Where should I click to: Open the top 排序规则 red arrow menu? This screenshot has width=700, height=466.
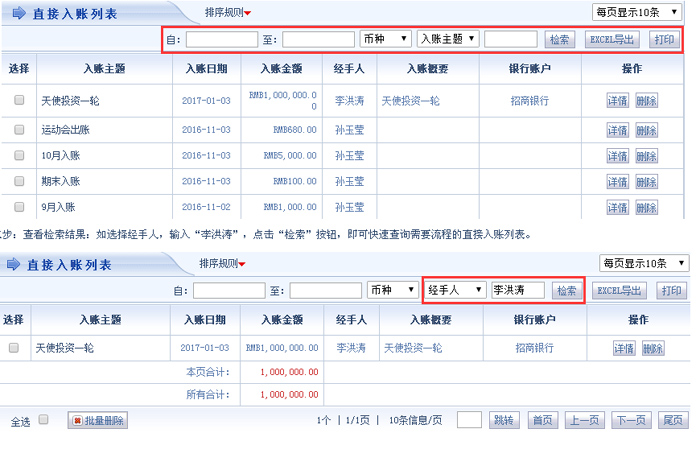(247, 14)
